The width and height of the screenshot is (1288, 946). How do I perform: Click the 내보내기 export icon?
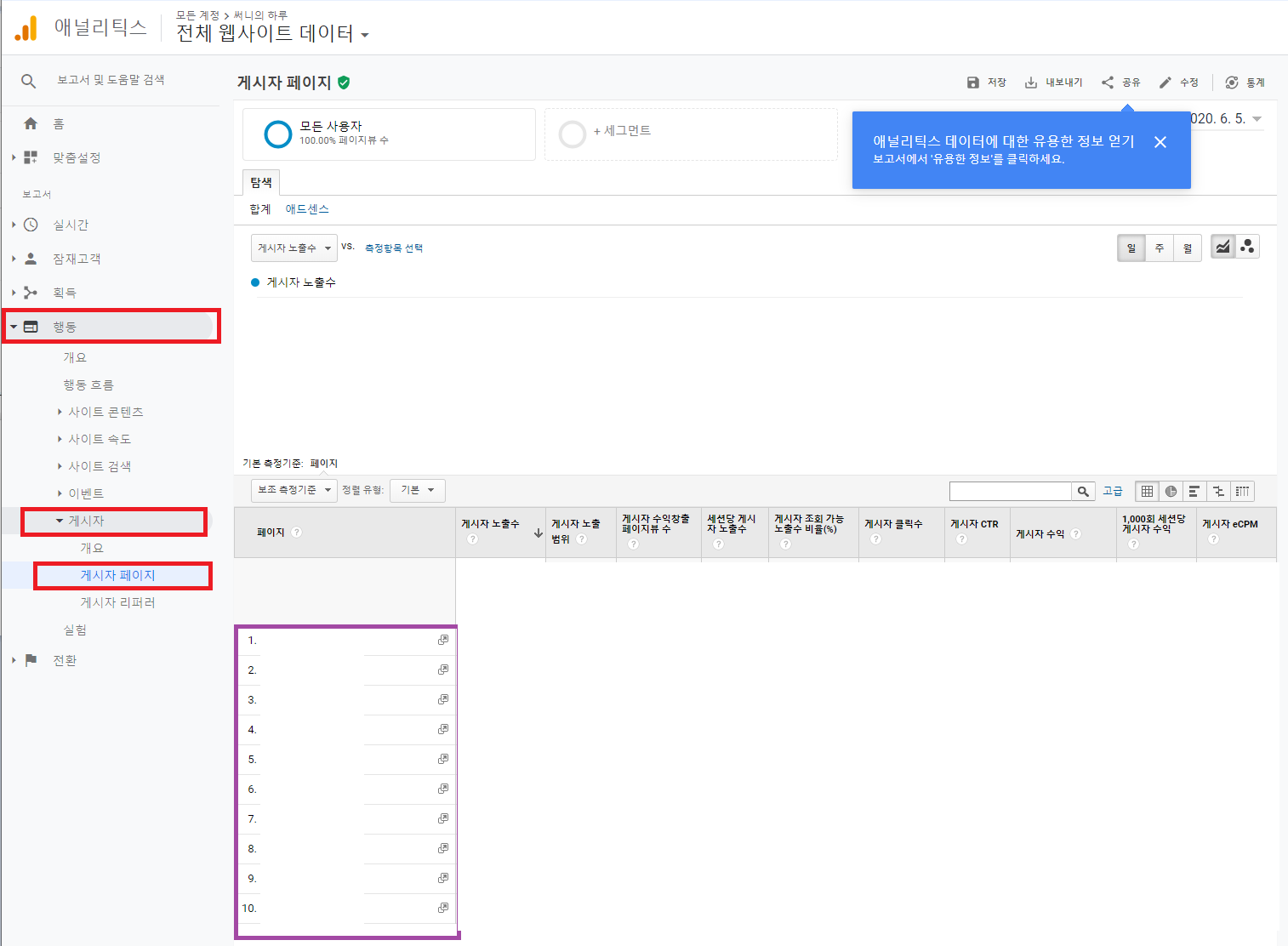click(x=1031, y=83)
